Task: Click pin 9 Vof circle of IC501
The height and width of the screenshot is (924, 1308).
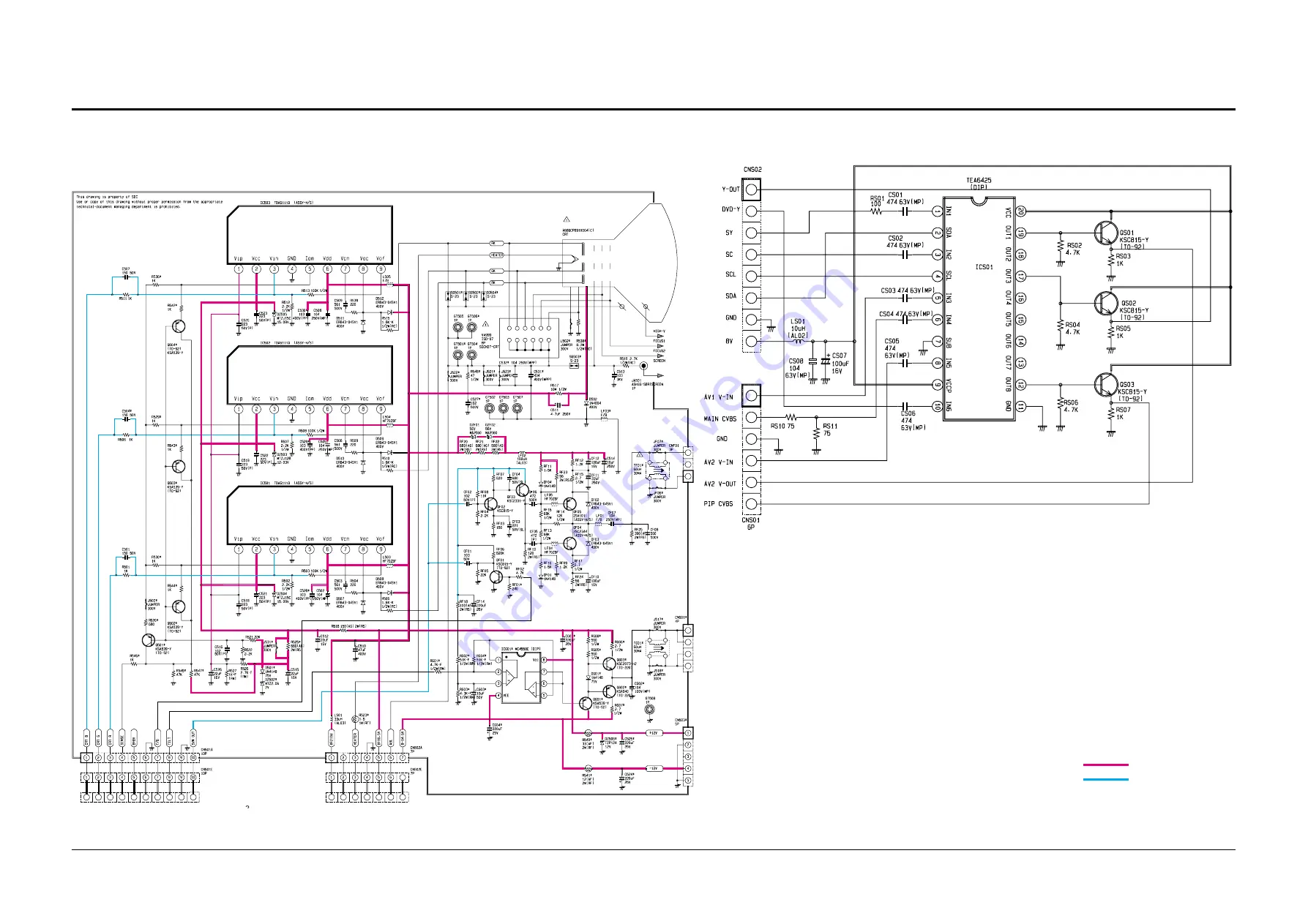Action: click(x=381, y=549)
